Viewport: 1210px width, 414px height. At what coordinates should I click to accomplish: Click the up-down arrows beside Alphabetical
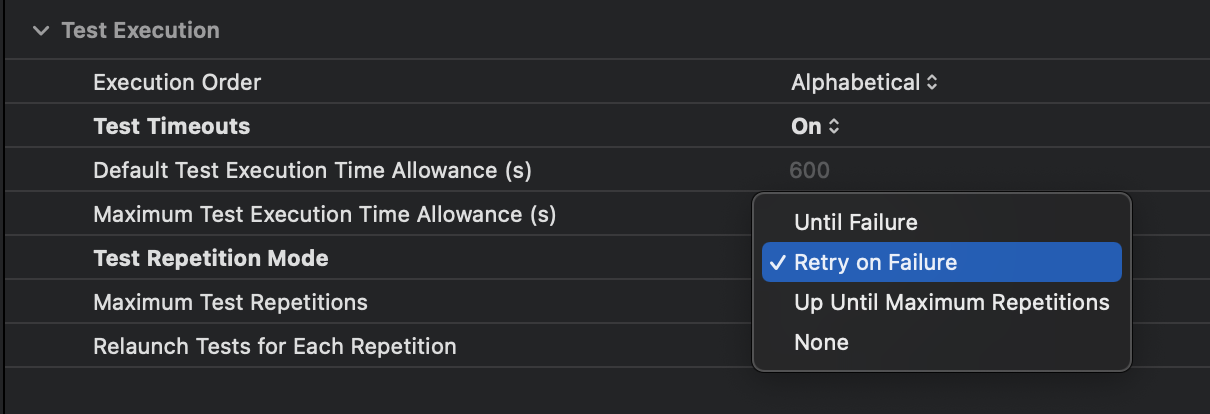[932, 83]
